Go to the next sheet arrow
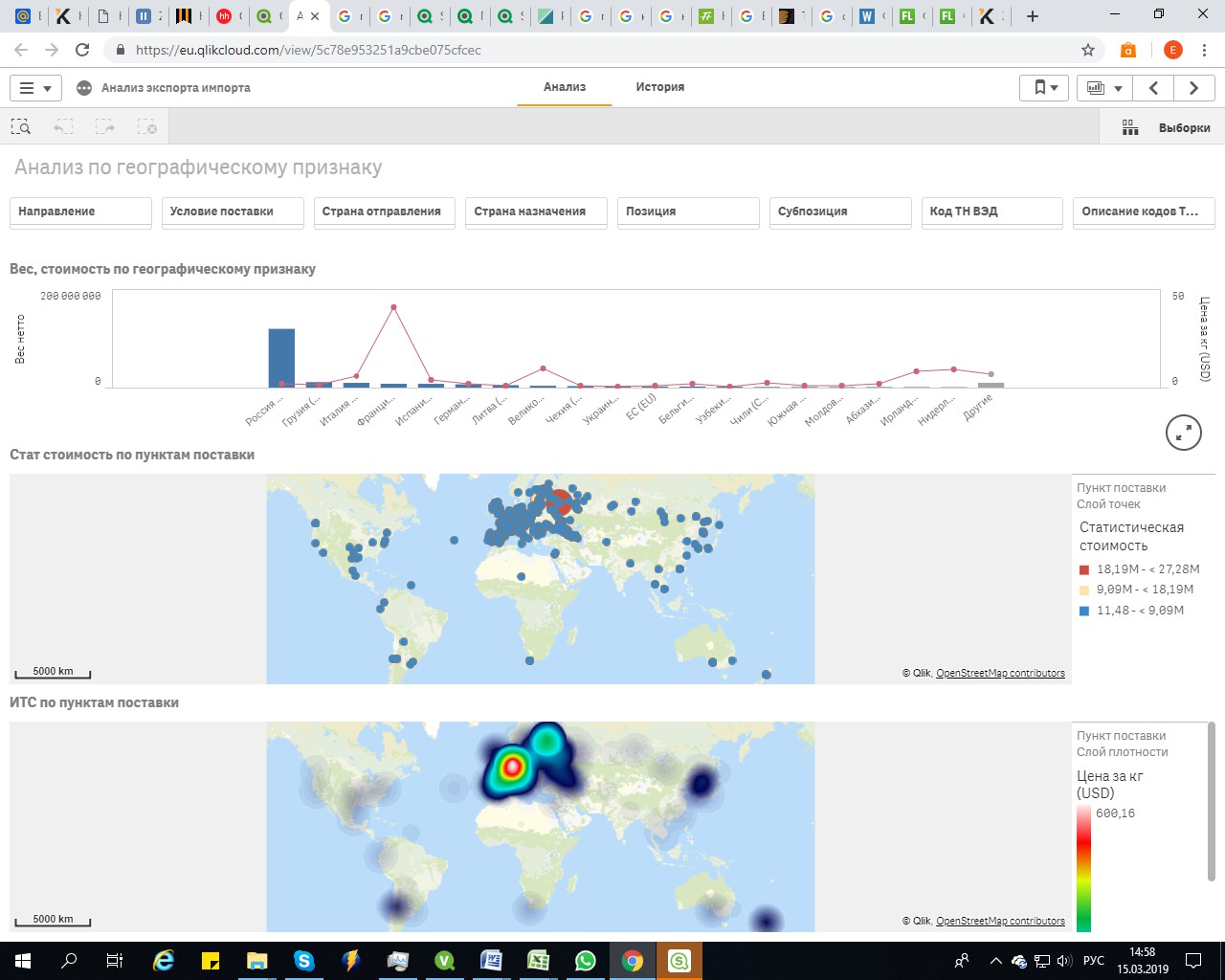The image size is (1225, 980). 1193,88
